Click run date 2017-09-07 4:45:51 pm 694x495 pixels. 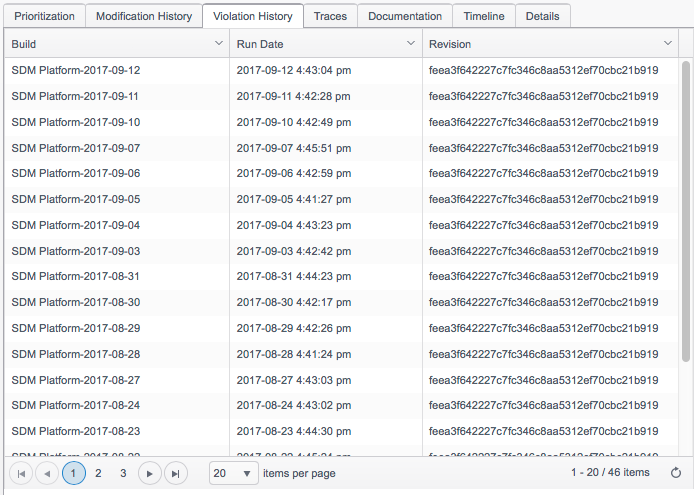294,148
